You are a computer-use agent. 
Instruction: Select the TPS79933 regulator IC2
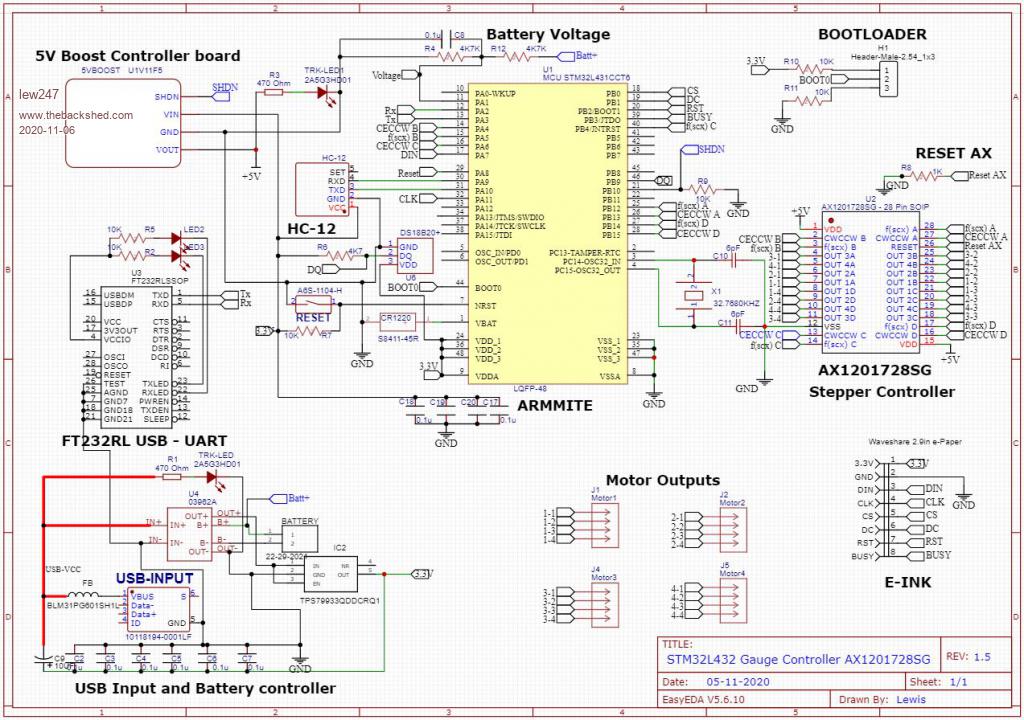pyautogui.click(x=339, y=573)
